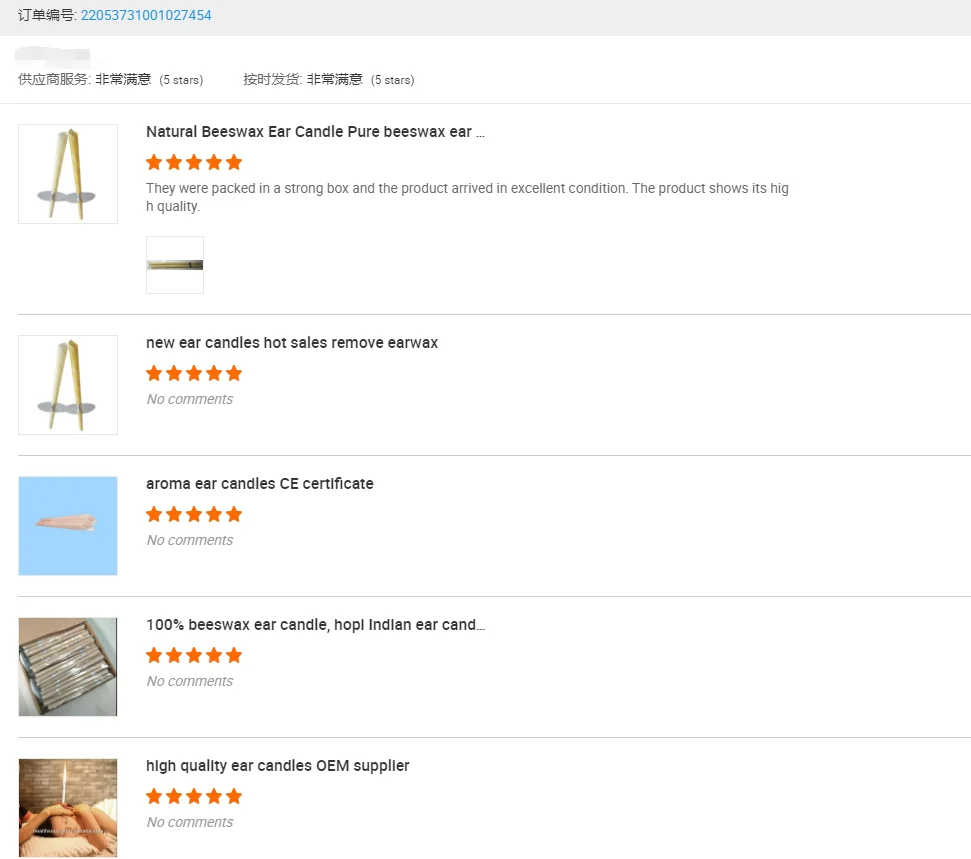Screen dimensions: 971x859
Task: Click the review photo attached to first review
Action: pyautogui.click(x=175, y=265)
